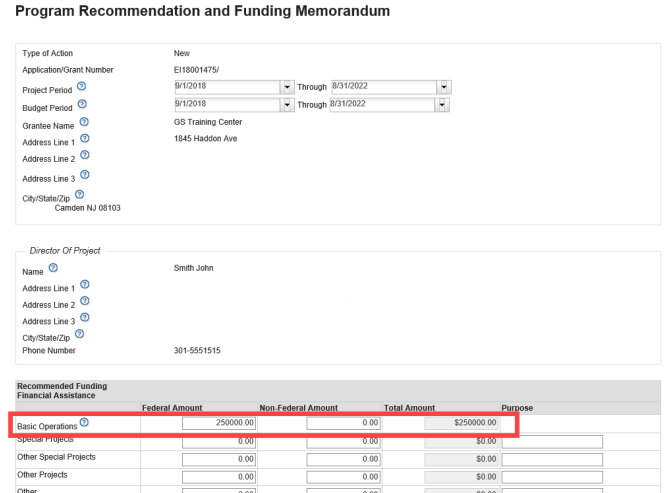Click Special Projects Purpose text field

click(552, 442)
